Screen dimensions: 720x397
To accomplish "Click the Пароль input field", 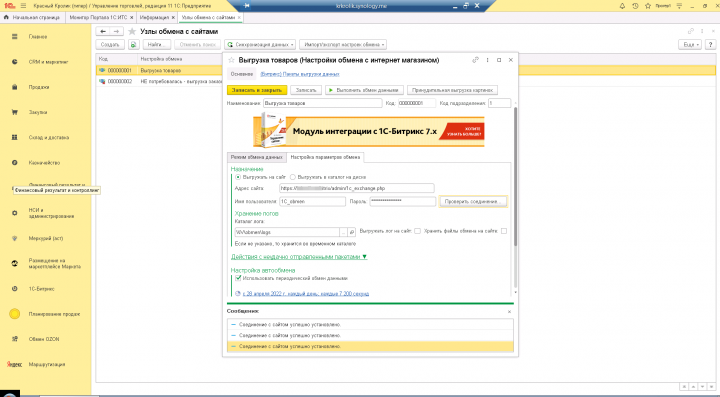I will click(x=403, y=201).
